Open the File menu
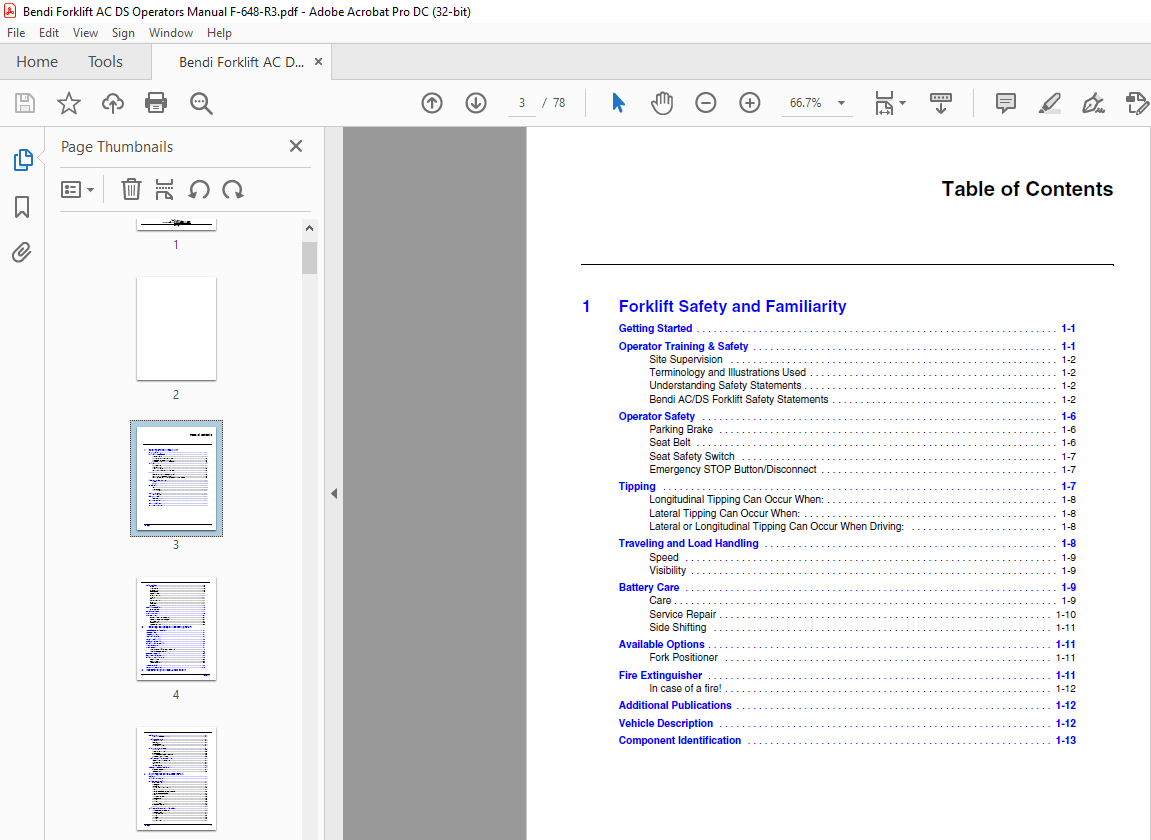Image resolution: width=1151 pixels, height=840 pixels. pos(16,33)
